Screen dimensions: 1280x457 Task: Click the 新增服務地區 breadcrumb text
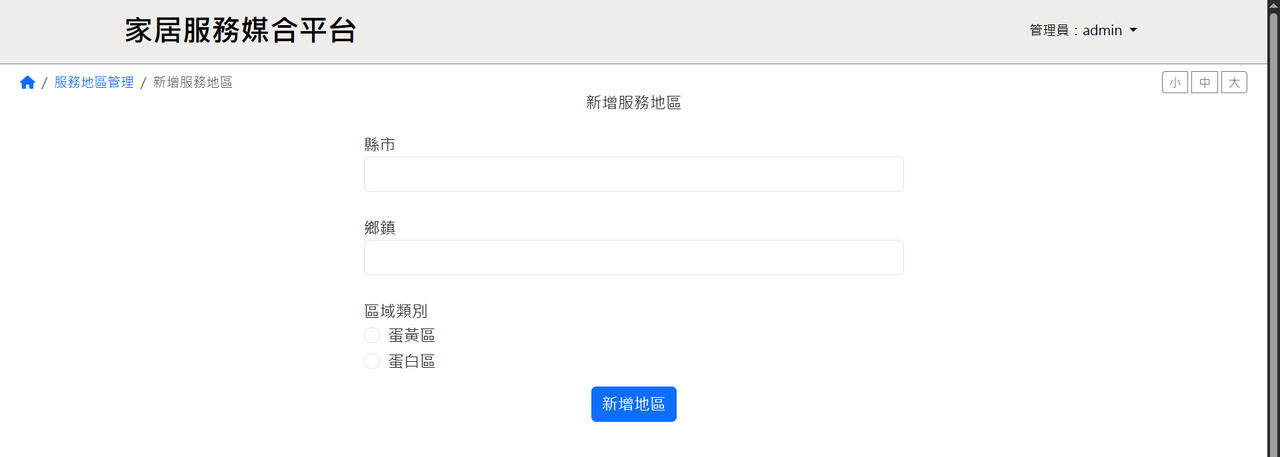193,82
